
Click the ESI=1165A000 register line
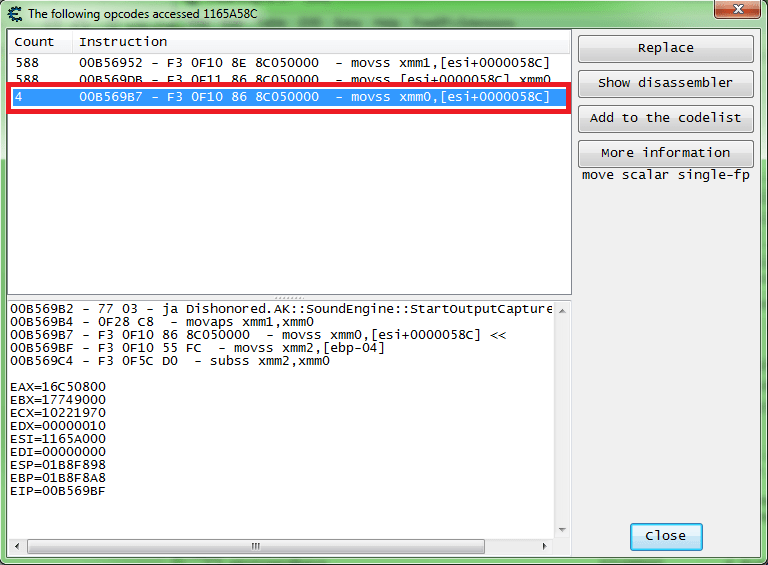pyautogui.click(x=58, y=439)
